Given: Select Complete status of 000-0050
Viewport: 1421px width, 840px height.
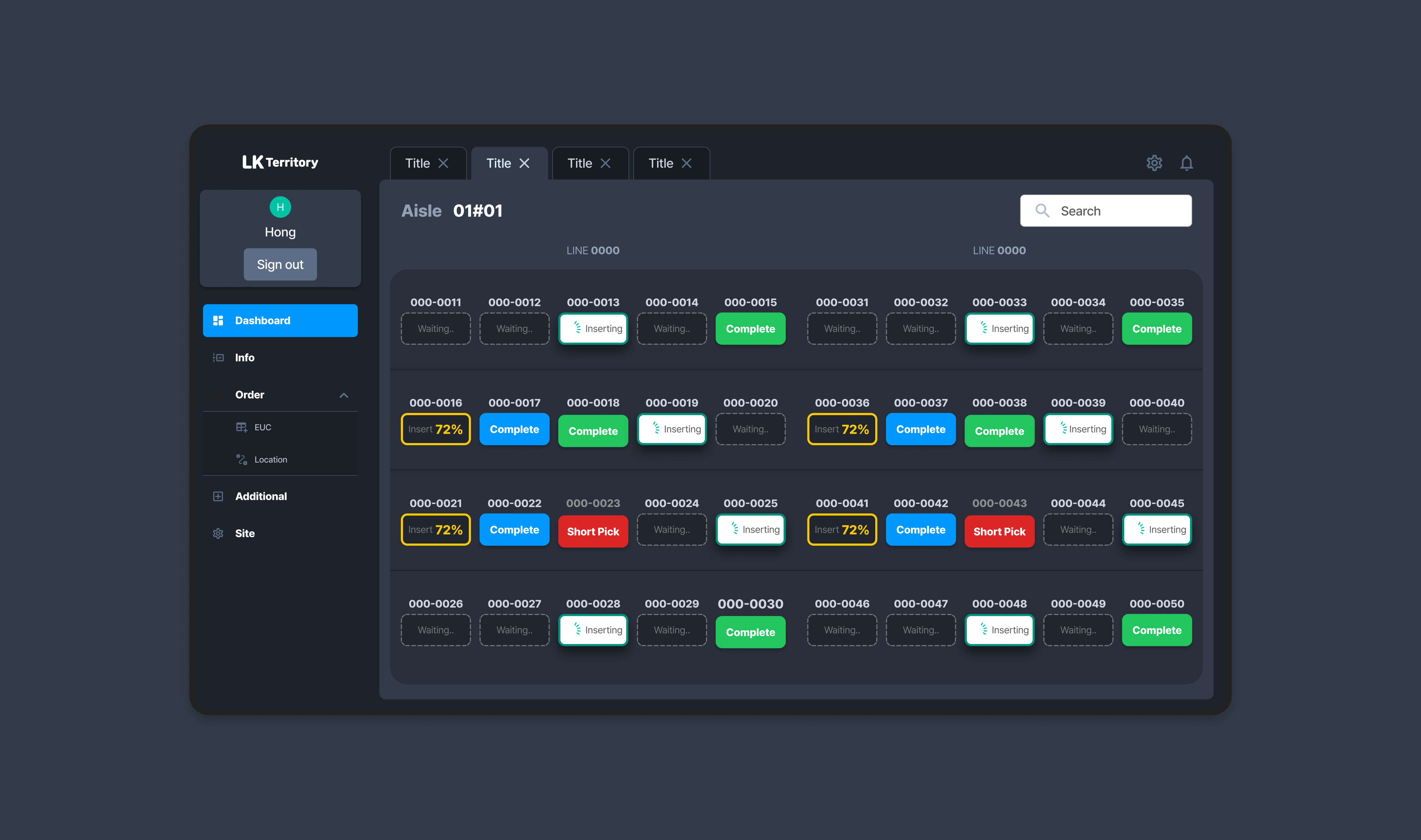Looking at the screenshot, I should pos(1157,630).
